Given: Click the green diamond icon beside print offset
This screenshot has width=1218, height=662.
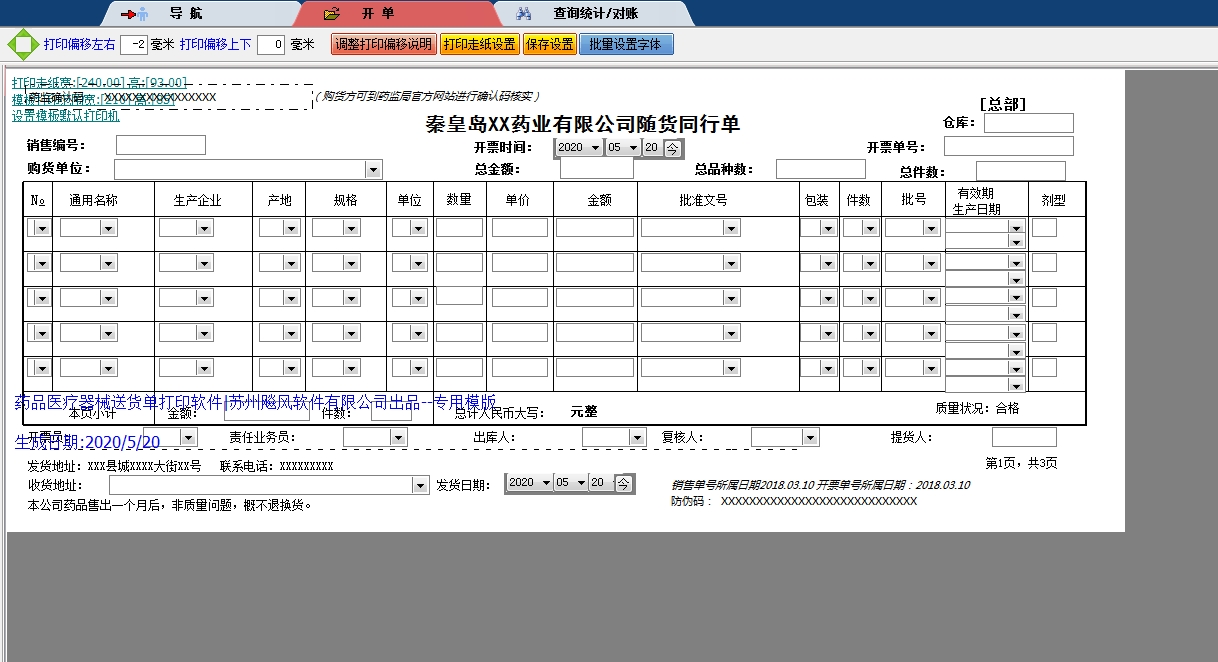Looking at the screenshot, I should click(x=22, y=45).
